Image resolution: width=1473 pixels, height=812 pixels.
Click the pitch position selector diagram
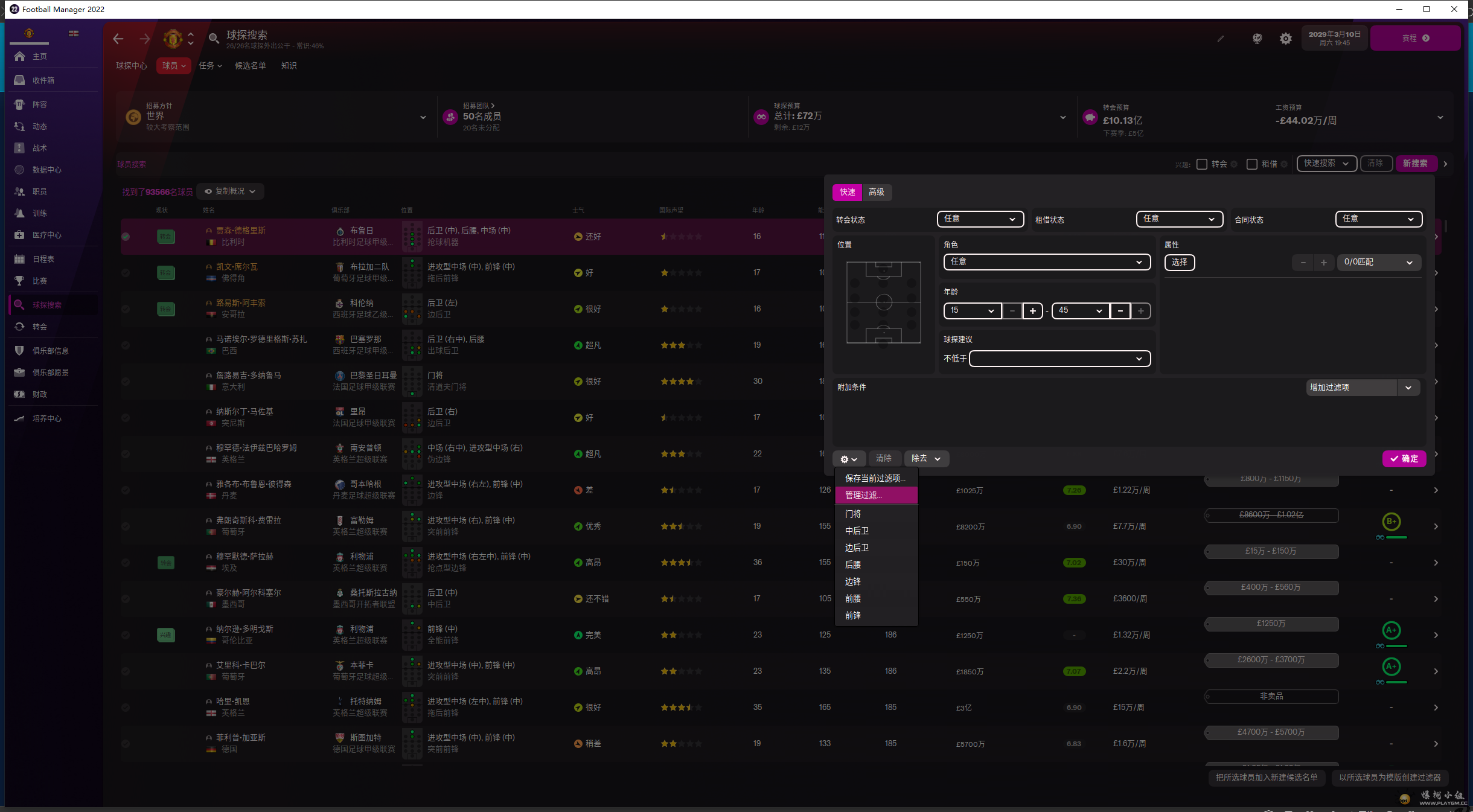click(x=884, y=302)
